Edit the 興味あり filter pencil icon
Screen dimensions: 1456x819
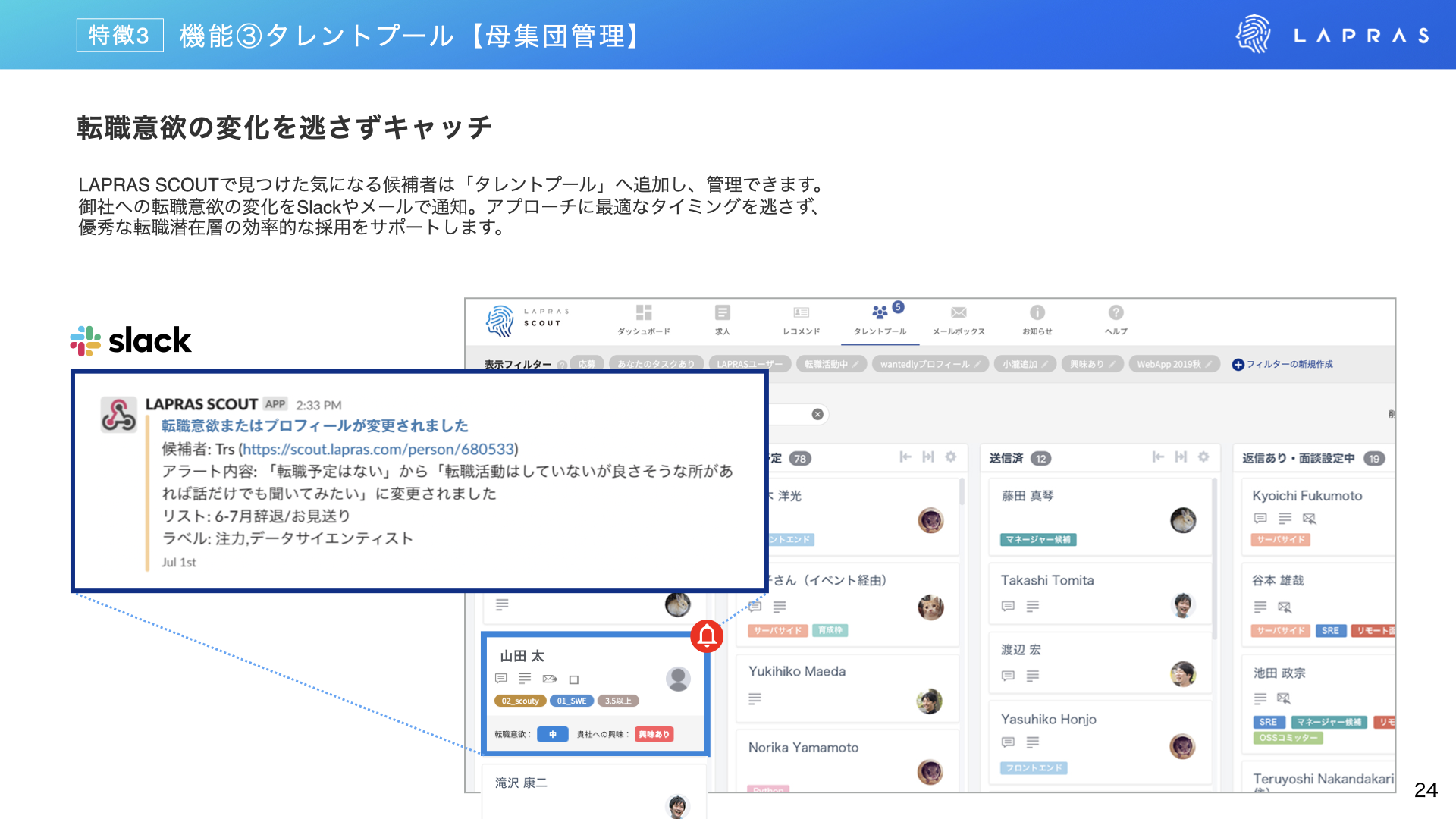click(1112, 364)
